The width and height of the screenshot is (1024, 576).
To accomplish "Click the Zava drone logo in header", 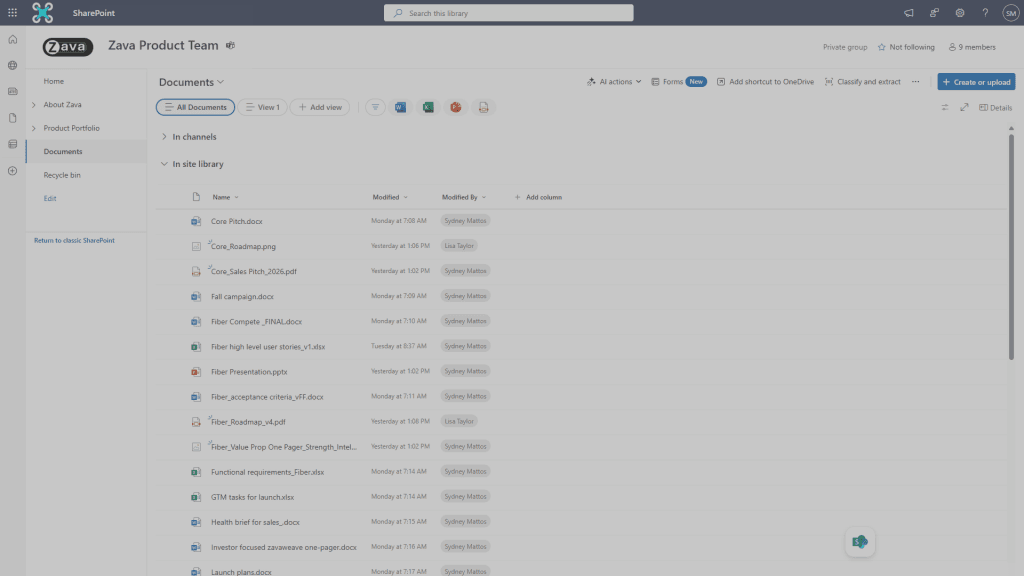I will pyautogui.click(x=42, y=12).
